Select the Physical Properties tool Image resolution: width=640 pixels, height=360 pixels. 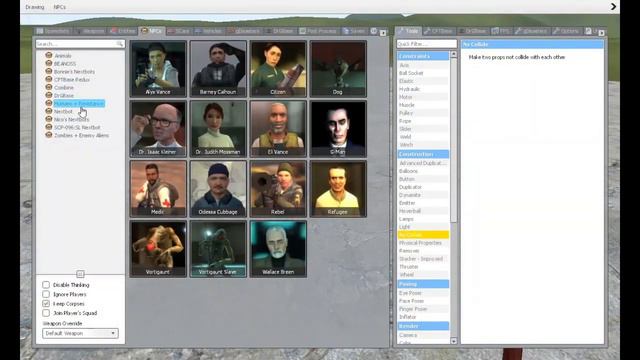423,243
